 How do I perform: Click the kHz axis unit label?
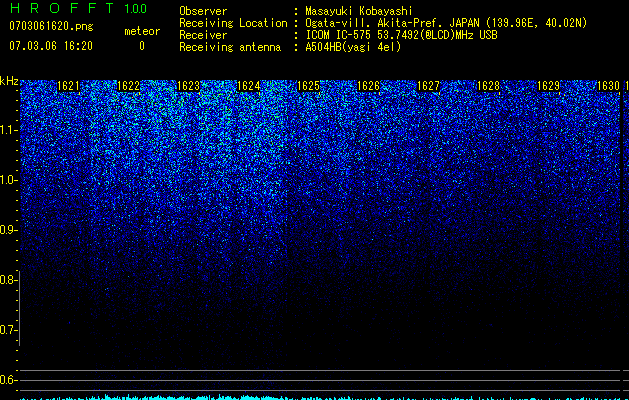point(9,81)
